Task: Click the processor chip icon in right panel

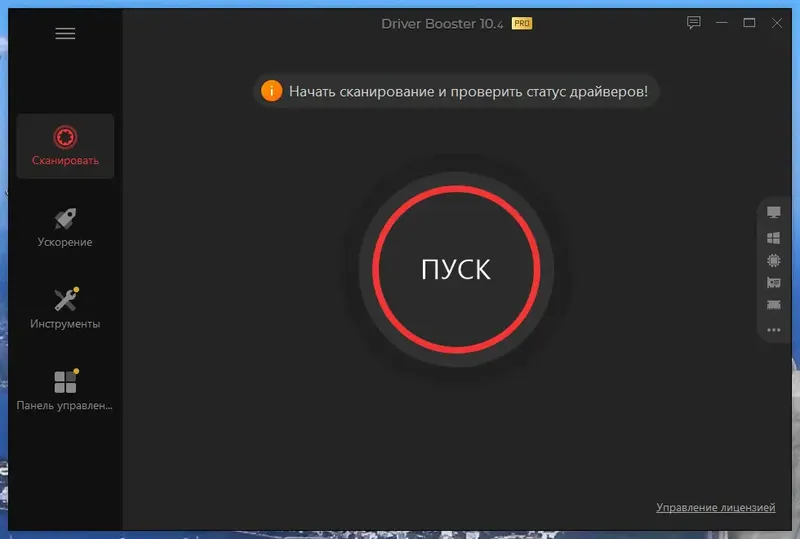Action: pyautogui.click(x=773, y=260)
